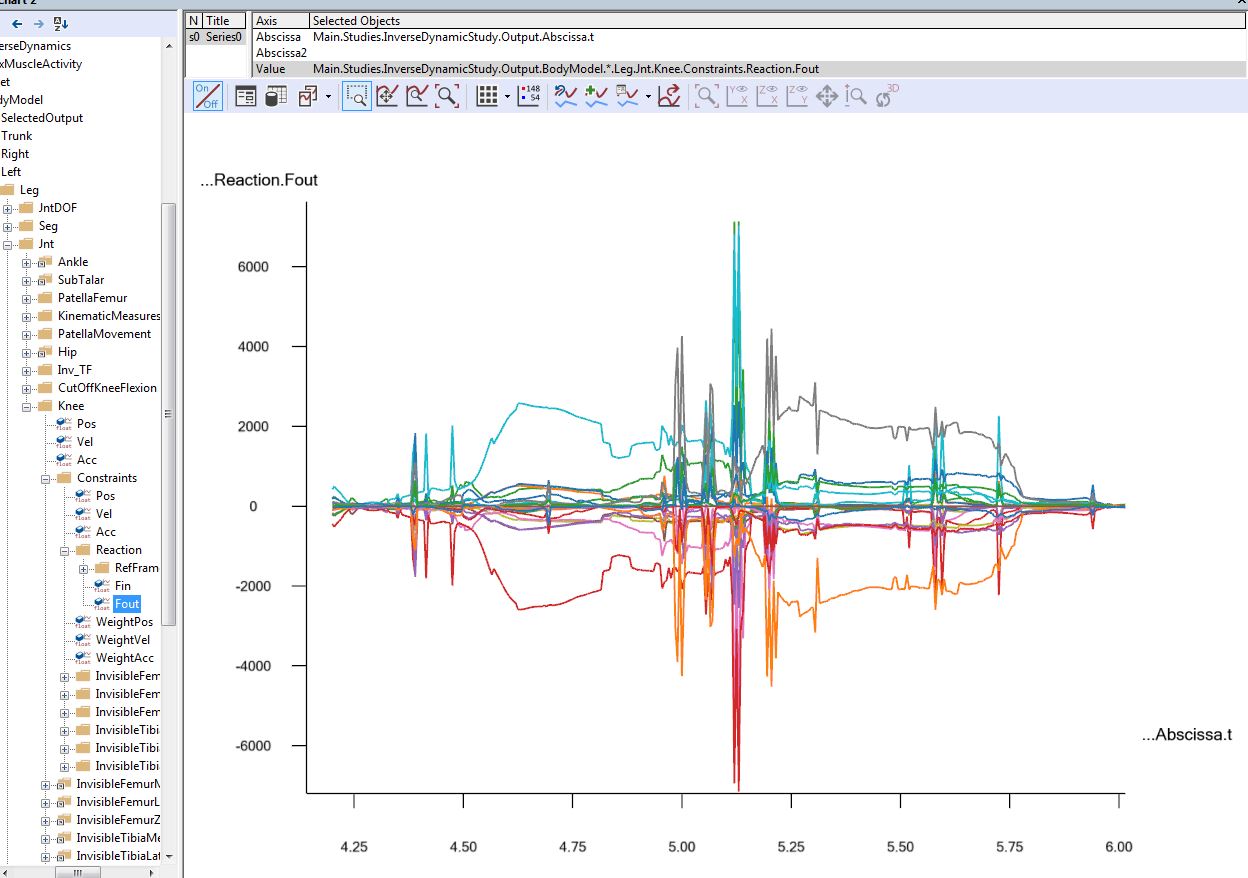Click the A-Z sort tree icon

tap(61, 23)
